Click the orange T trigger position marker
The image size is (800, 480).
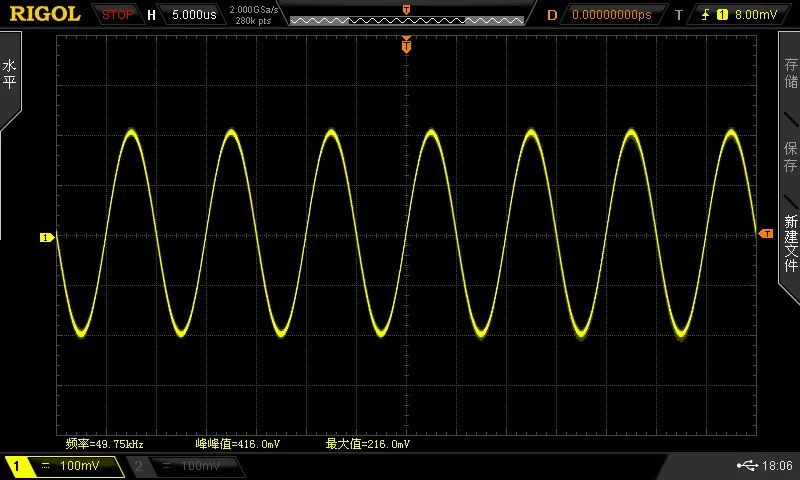(x=406, y=46)
